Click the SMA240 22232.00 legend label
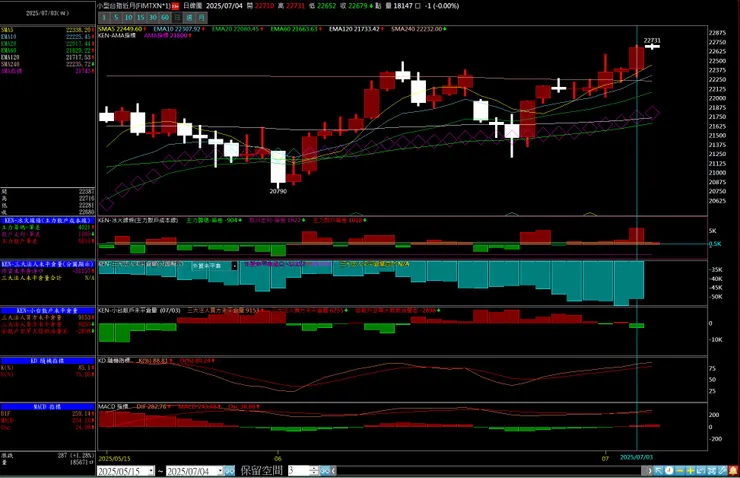This screenshot has width=740, height=478. (x=417, y=29)
